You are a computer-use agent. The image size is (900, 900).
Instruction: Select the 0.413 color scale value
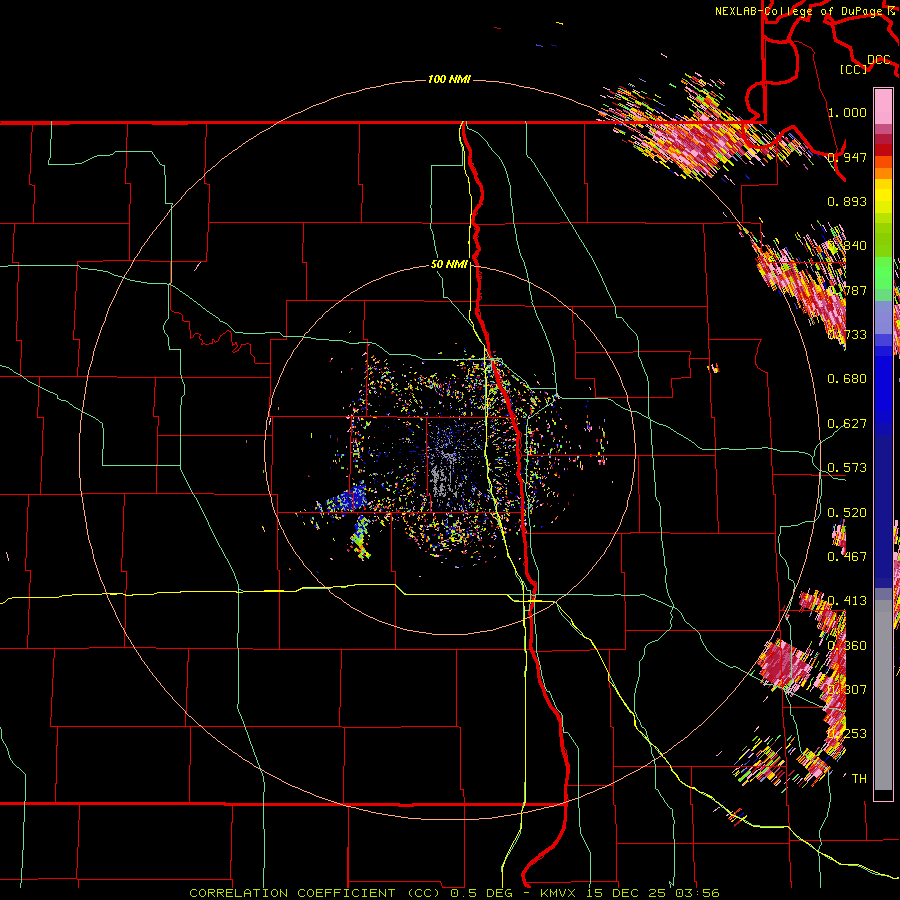[x=847, y=601]
